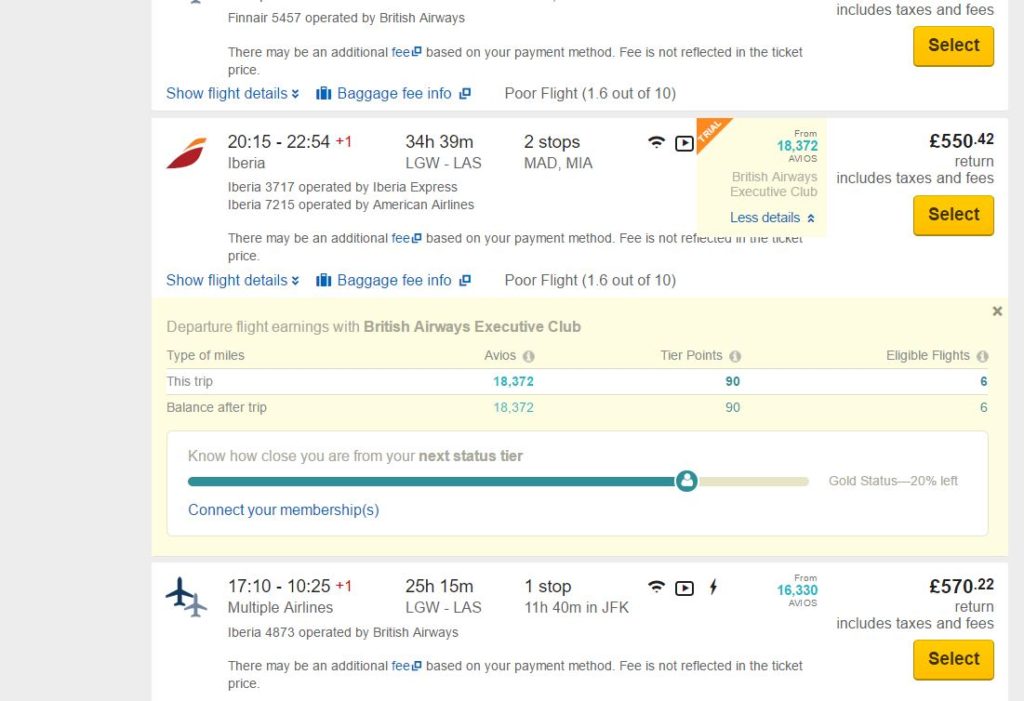This screenshot has width=1024, height=701.
Task: Open Connect your membership(s) link
Action: point(283,510)
